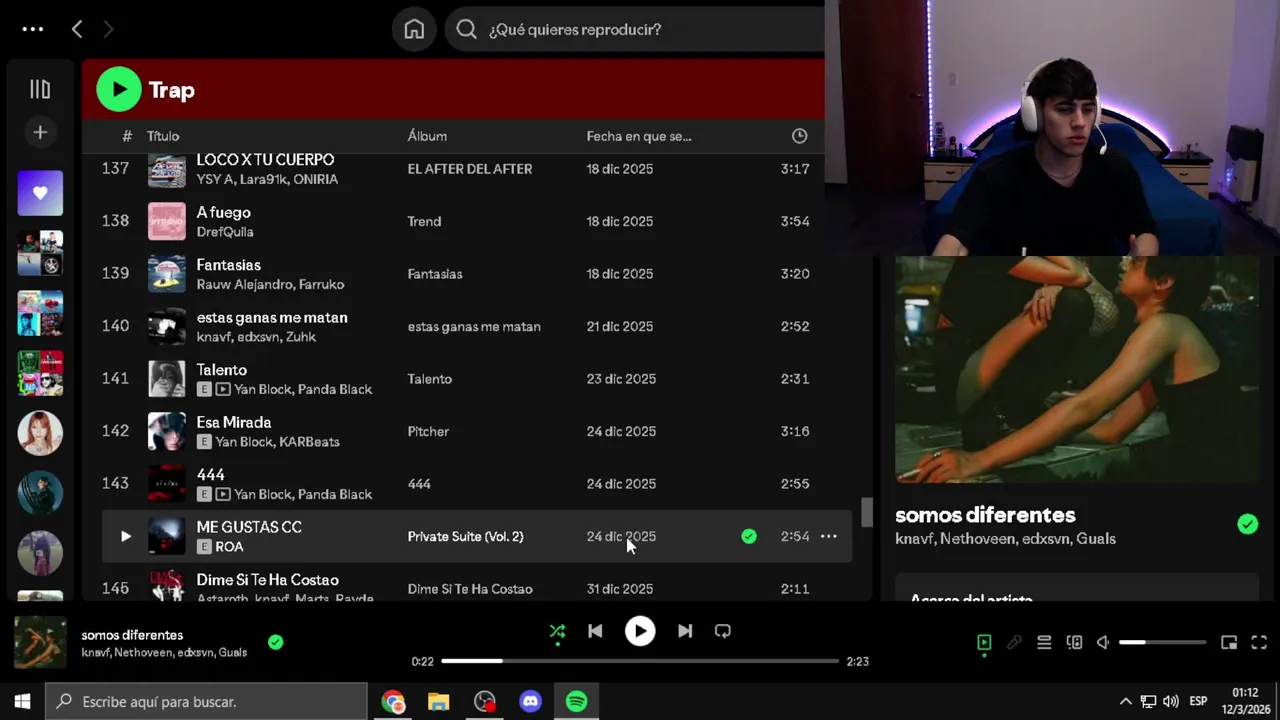Open the album link Private Suite (Vol. 2)
The width and height of the screenshot is (1280, 720).
(465, 536)
